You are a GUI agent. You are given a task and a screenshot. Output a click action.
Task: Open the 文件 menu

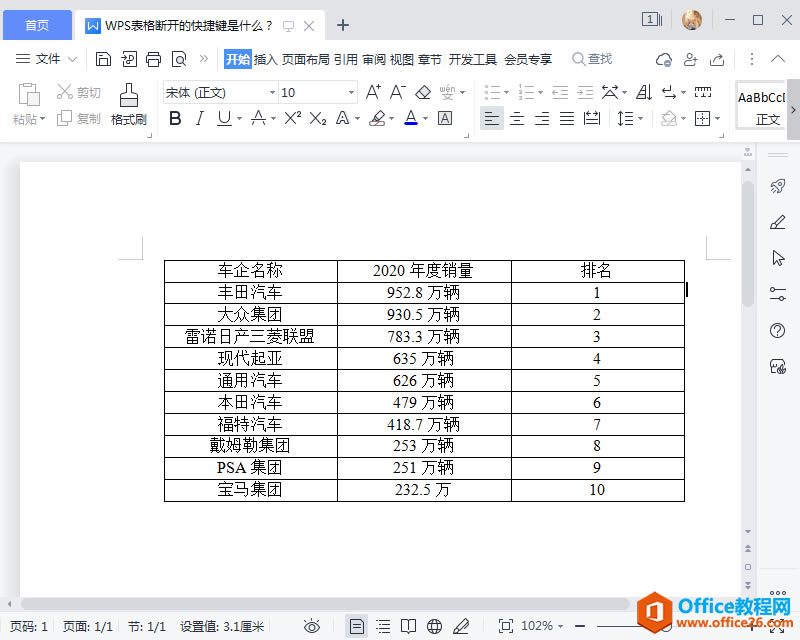coord(46,59)
